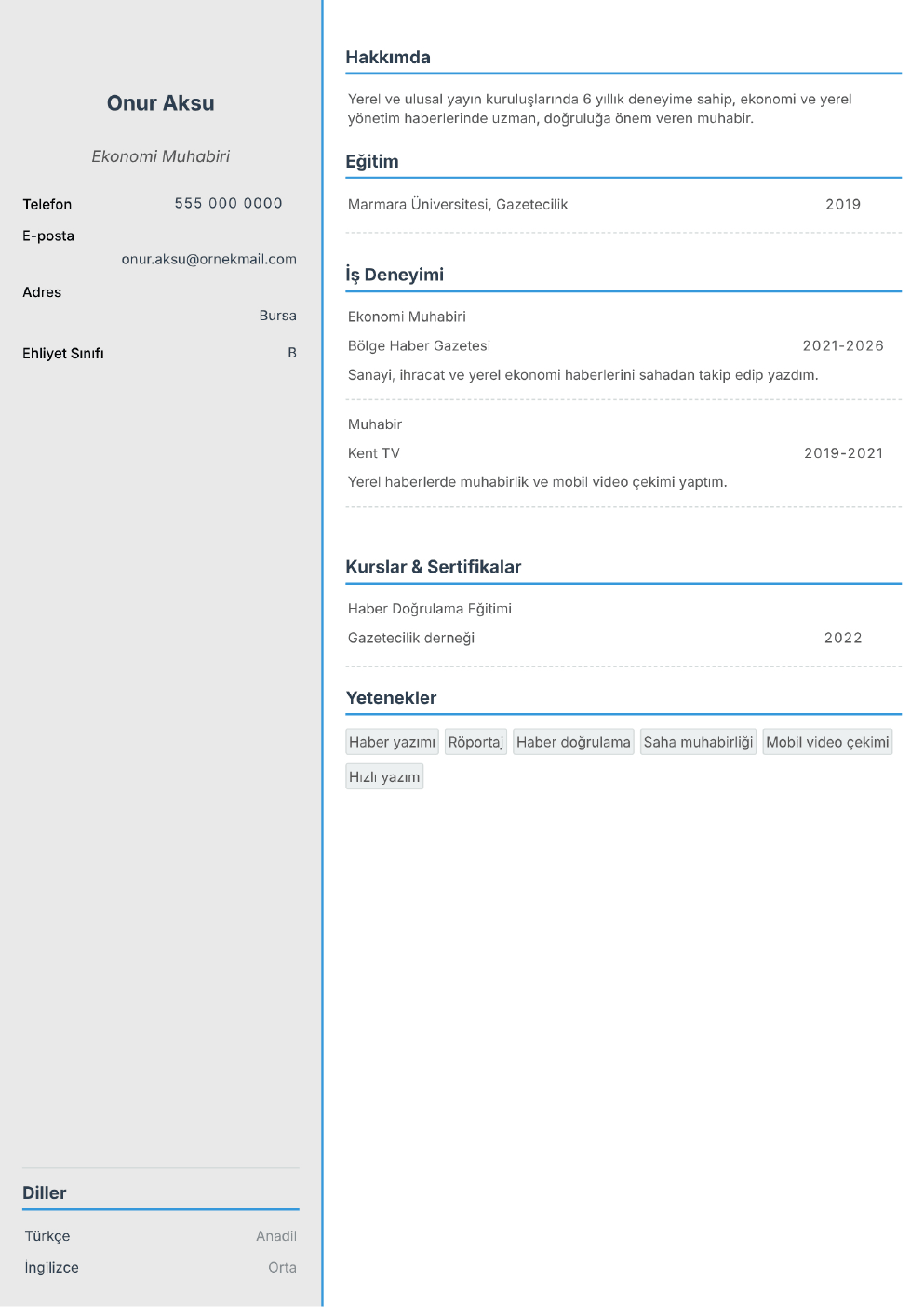Select the italic "Ekonomi Muhabiri" subtitle under the name

point(160,156)
